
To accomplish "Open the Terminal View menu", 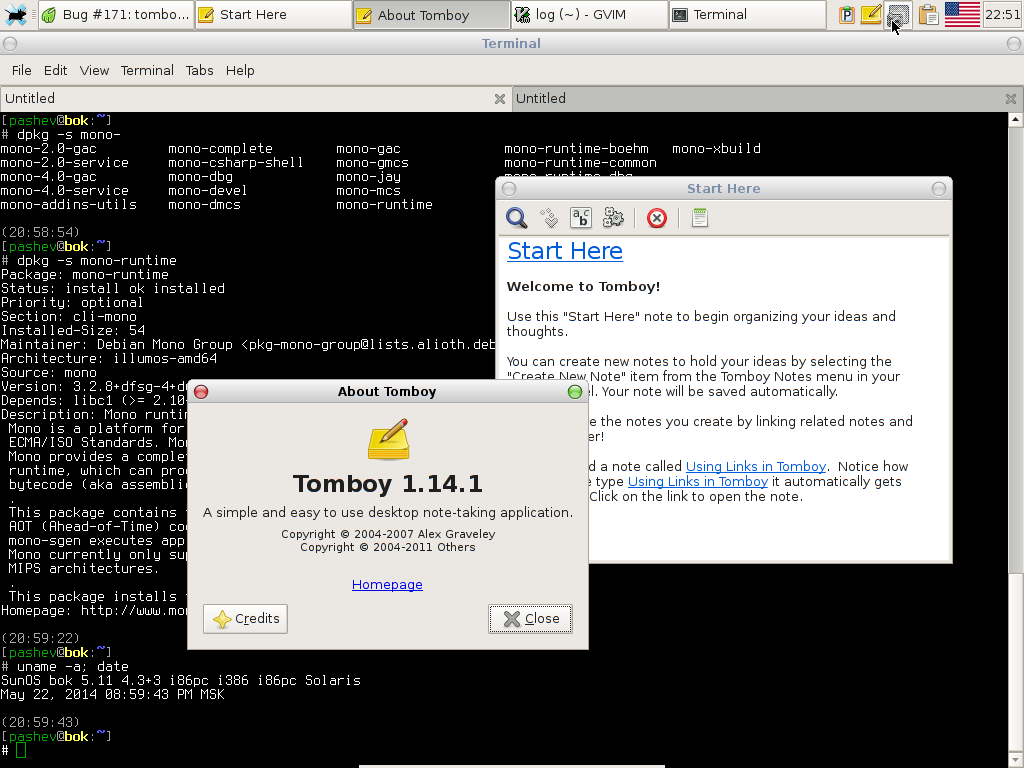I will [94, 71].
